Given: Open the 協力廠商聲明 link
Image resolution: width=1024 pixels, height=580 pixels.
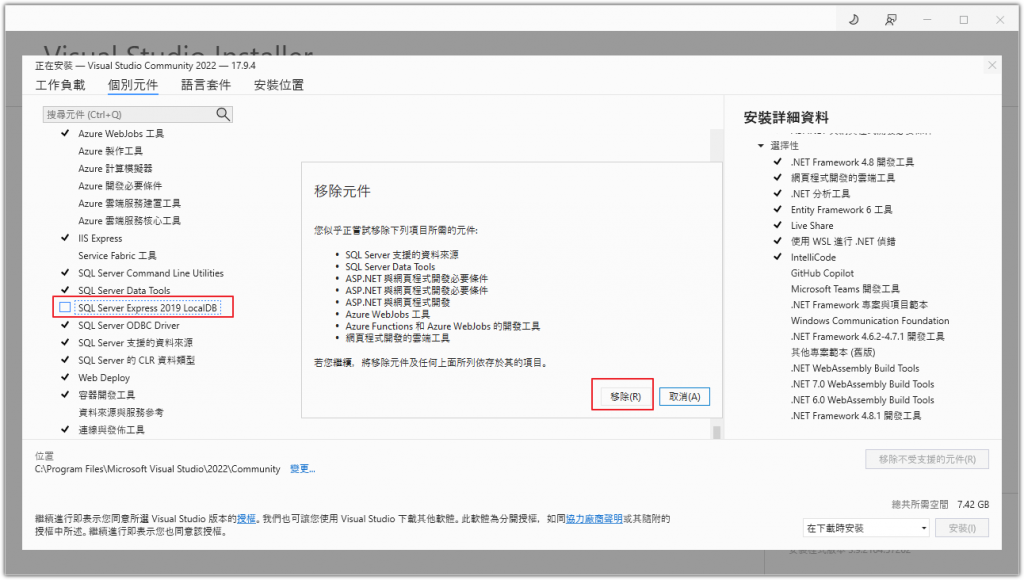Looking at the screenshot, I should coord(594,519).
